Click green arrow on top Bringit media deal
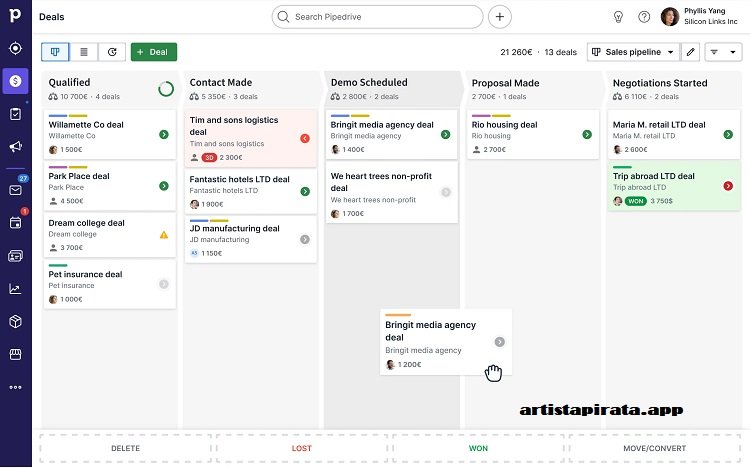Image resolution: width=750 pixels, height=468 pixels. [445, 134]
